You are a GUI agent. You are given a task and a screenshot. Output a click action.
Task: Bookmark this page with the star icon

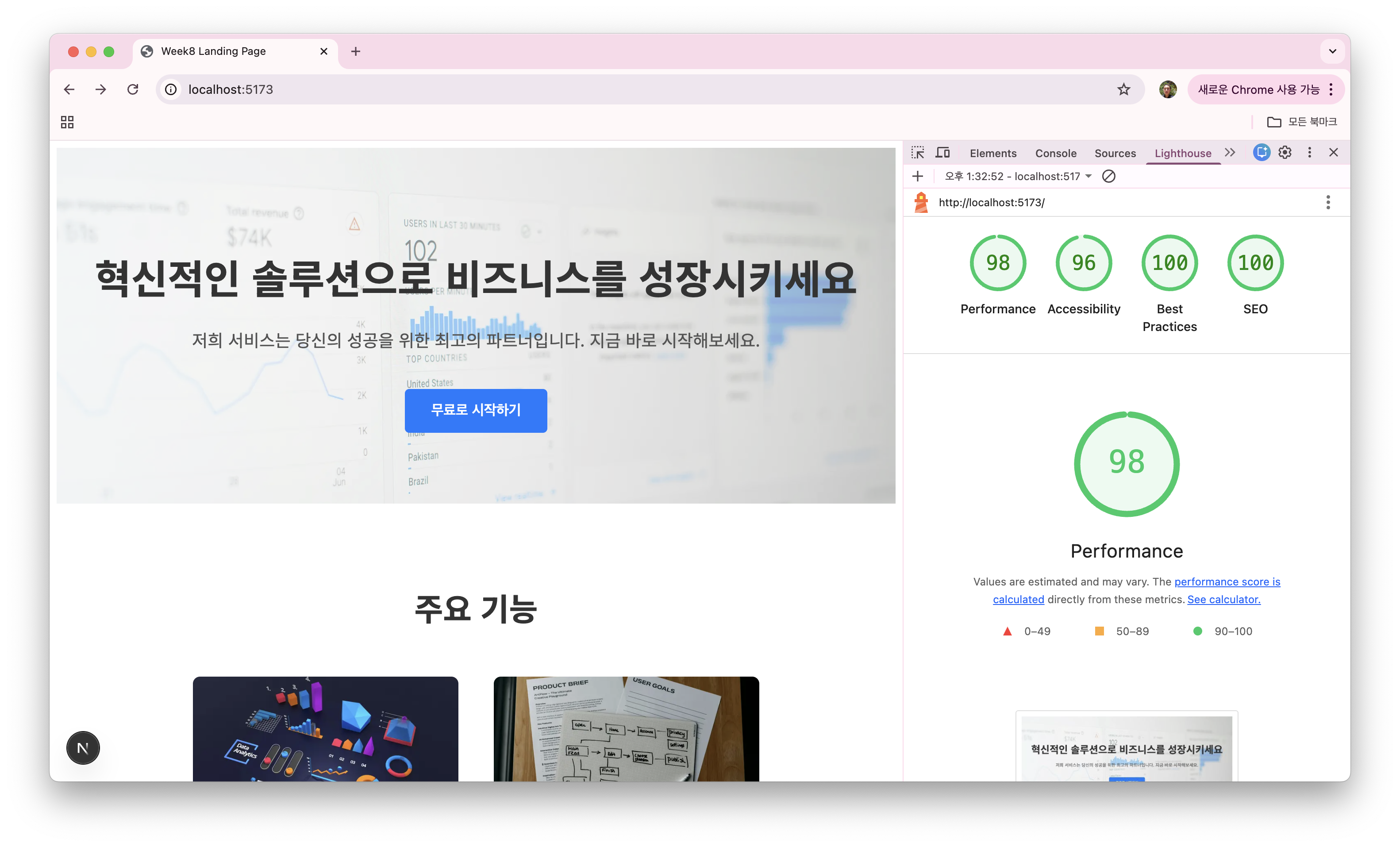[x=1123, y=89]
